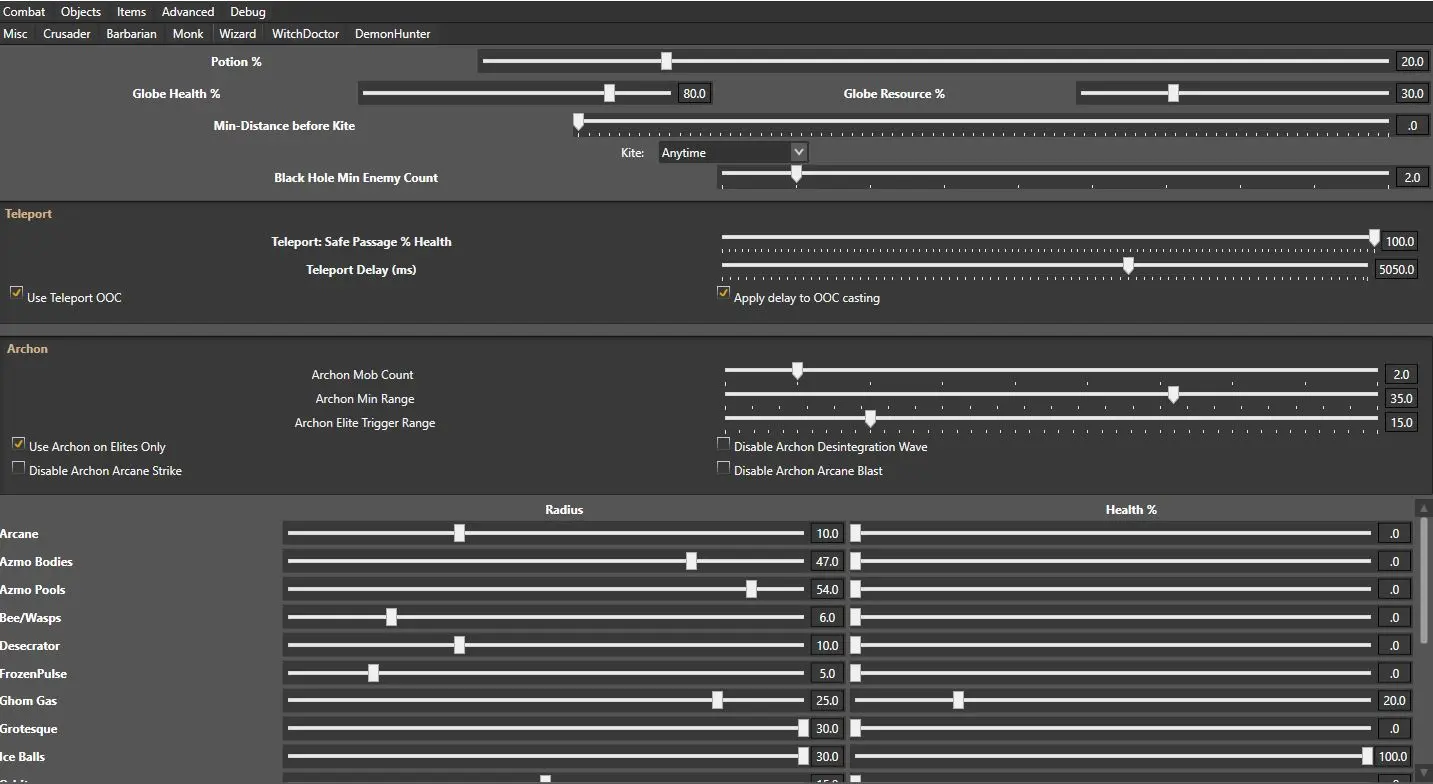Viewport: 1433px width, 784px height.
Task: Click the Globe Health % slider handle
Action: tap(609, 93)
